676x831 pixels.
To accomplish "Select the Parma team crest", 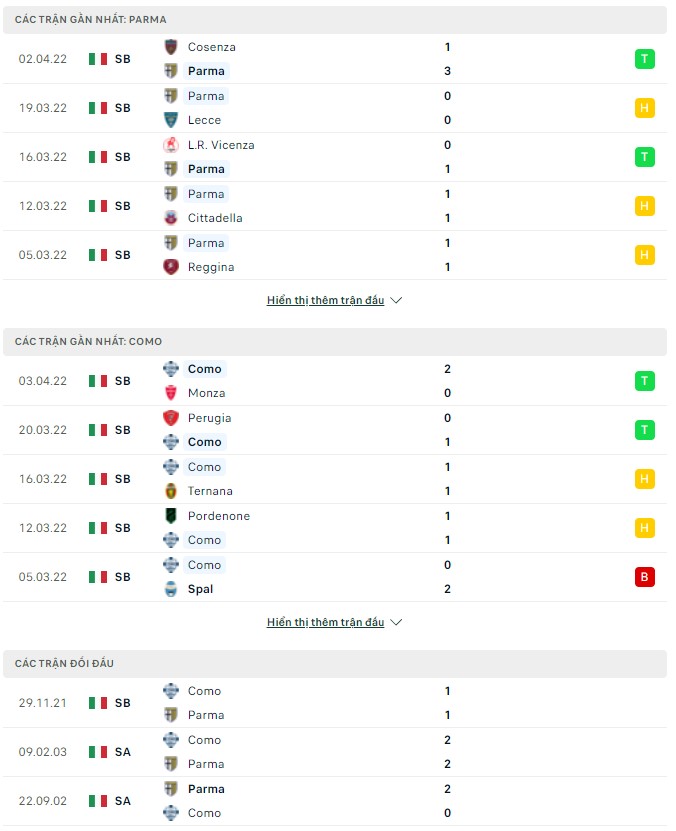I will (x=170, y=71).
